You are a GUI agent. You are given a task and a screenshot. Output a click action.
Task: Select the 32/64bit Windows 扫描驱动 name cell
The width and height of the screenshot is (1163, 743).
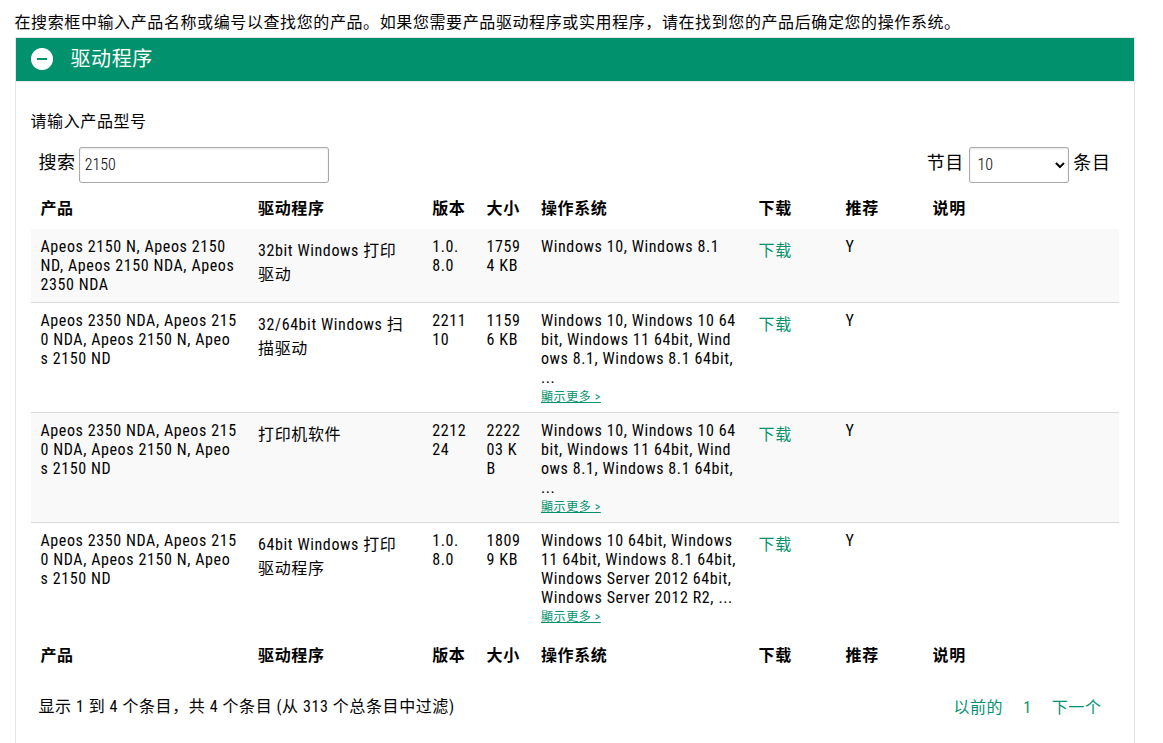[330, 337]
